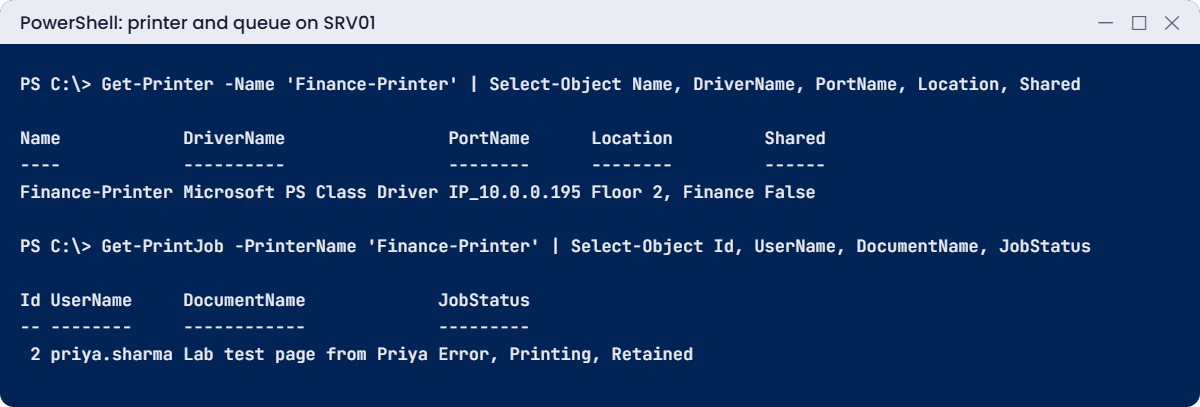Click the job Id '2' value
This screenshot has width=1200, height=407.
pos(35,354)
